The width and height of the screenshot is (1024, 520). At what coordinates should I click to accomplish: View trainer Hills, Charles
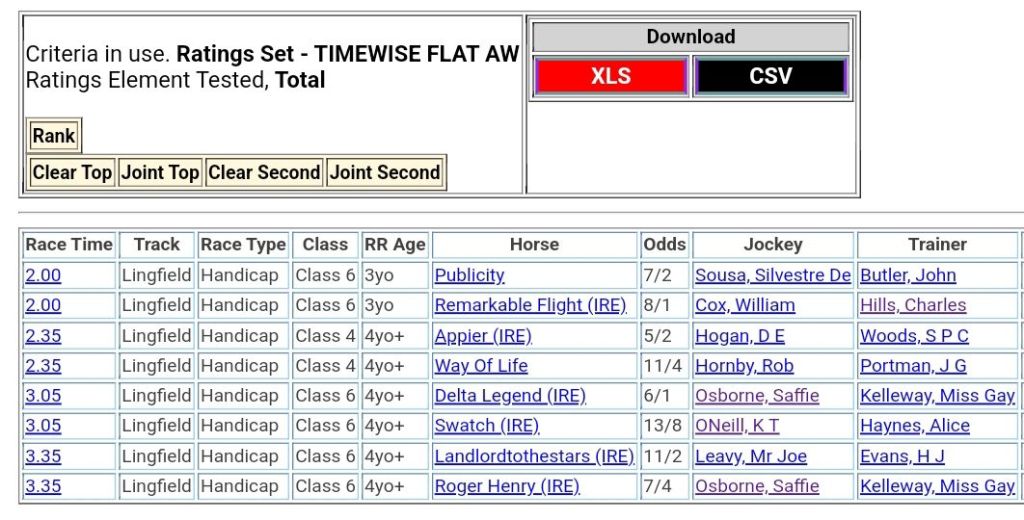click(x=913, y=305)
